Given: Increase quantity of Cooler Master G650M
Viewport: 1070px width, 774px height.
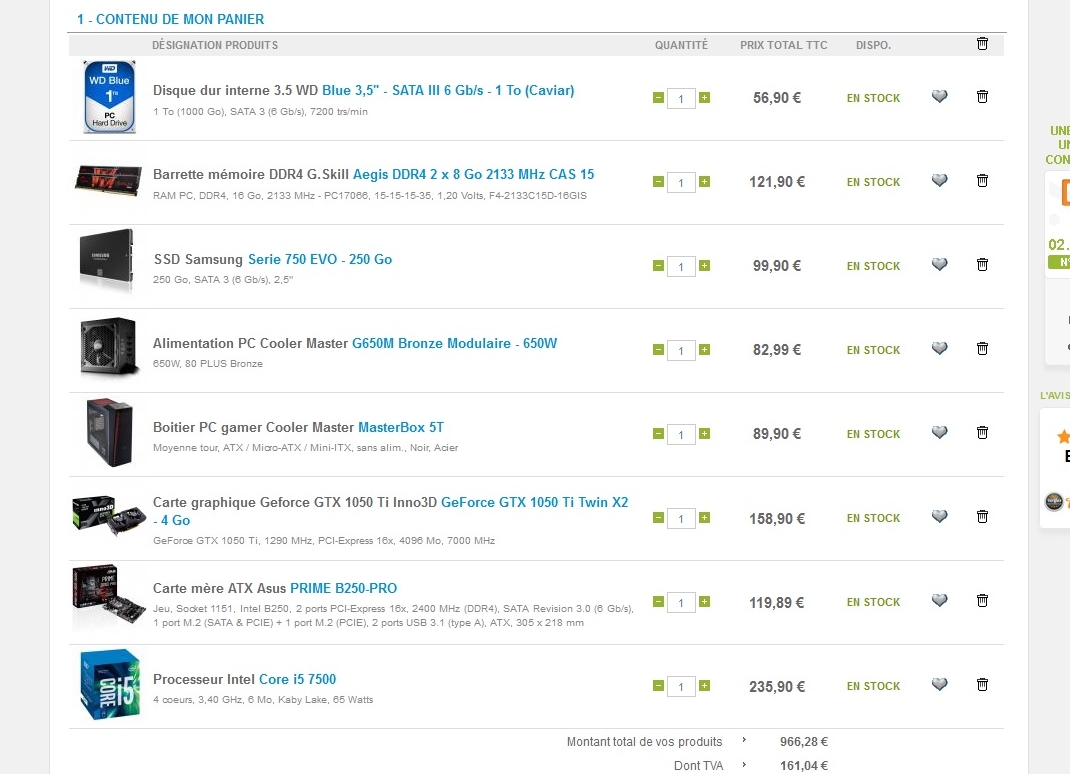Looking at the screenshot, I should [x=704, y=349].
